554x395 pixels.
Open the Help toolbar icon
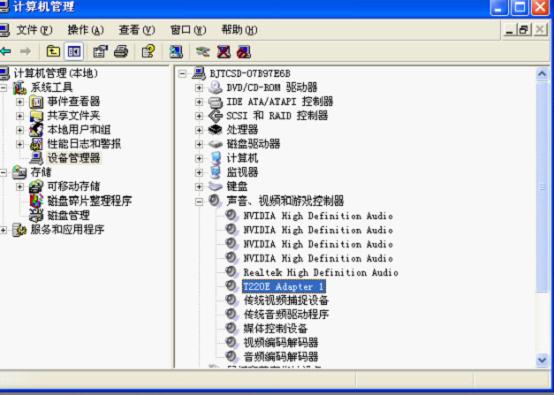click(148, 52)
